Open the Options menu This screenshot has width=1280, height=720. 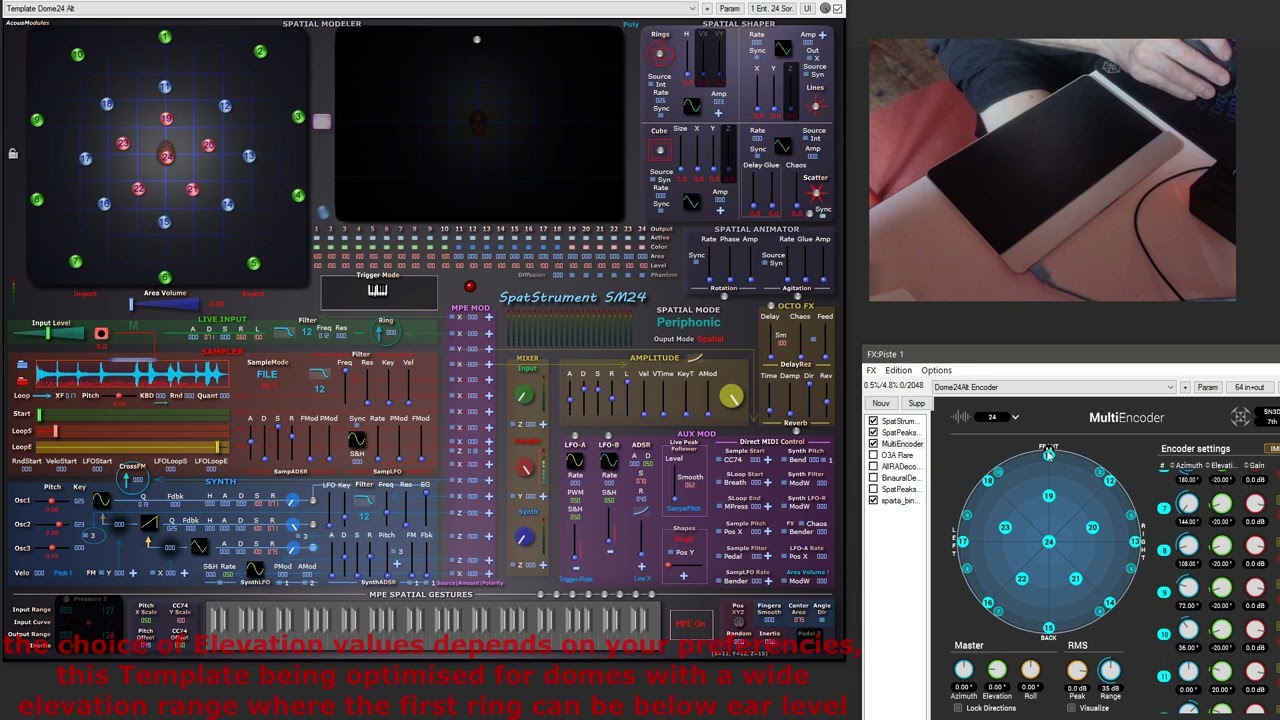point(936,370)
